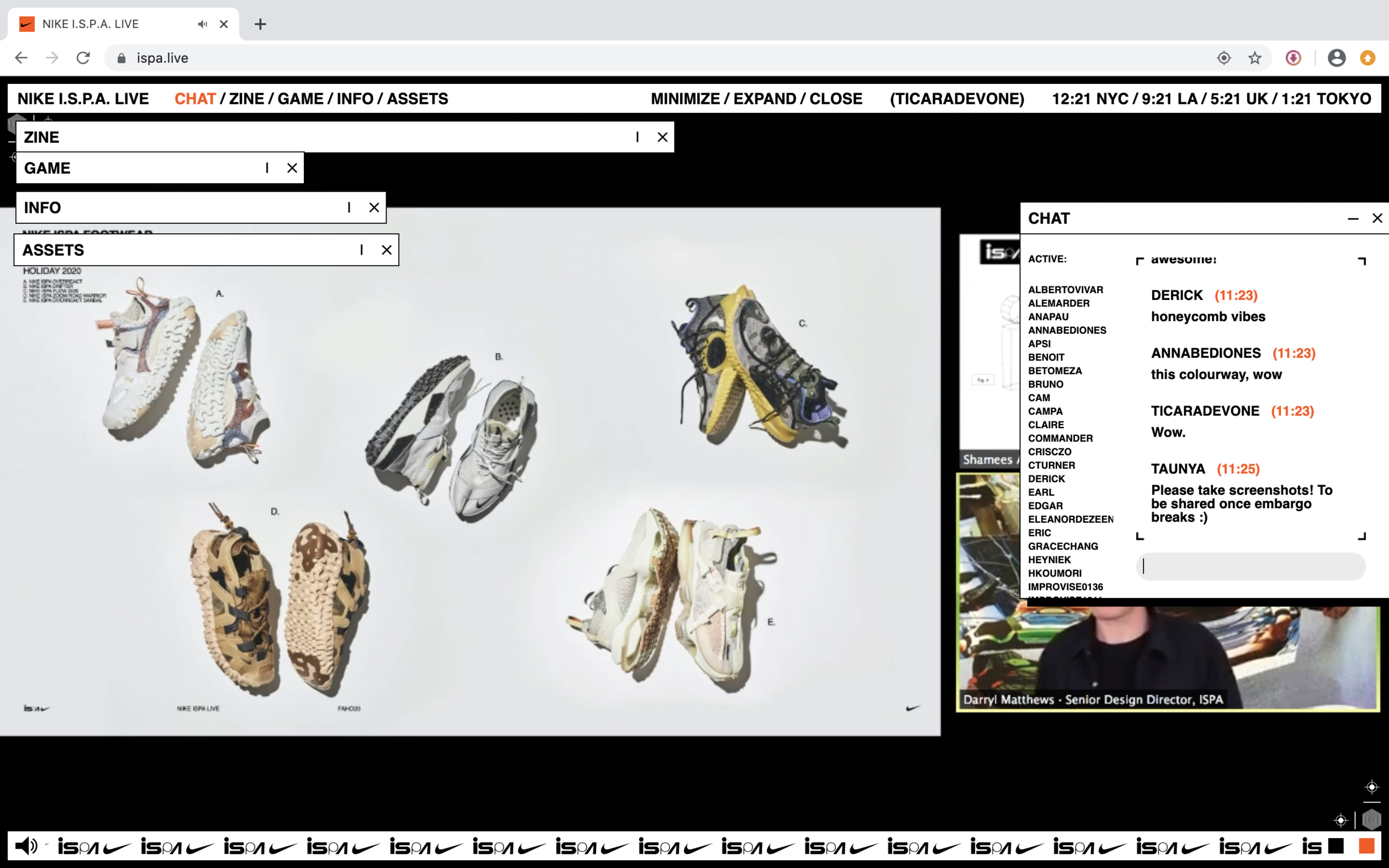This screenshot has width=1389, height=868.
Task: Select the orange square theme swatch
Action: click(x=1367, y=846)
